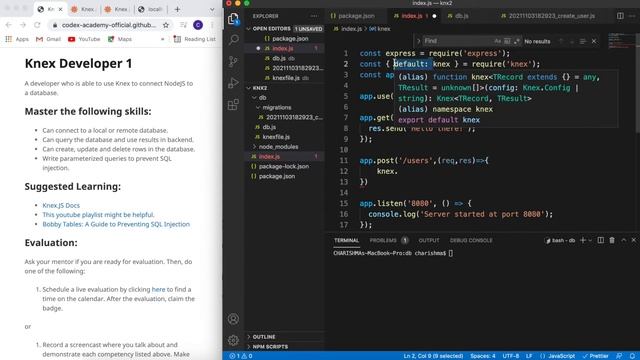This screenshot has height=360, width=640.
Task: Click the Find input field
Action: pyautogui.click(x=457, y=41)
